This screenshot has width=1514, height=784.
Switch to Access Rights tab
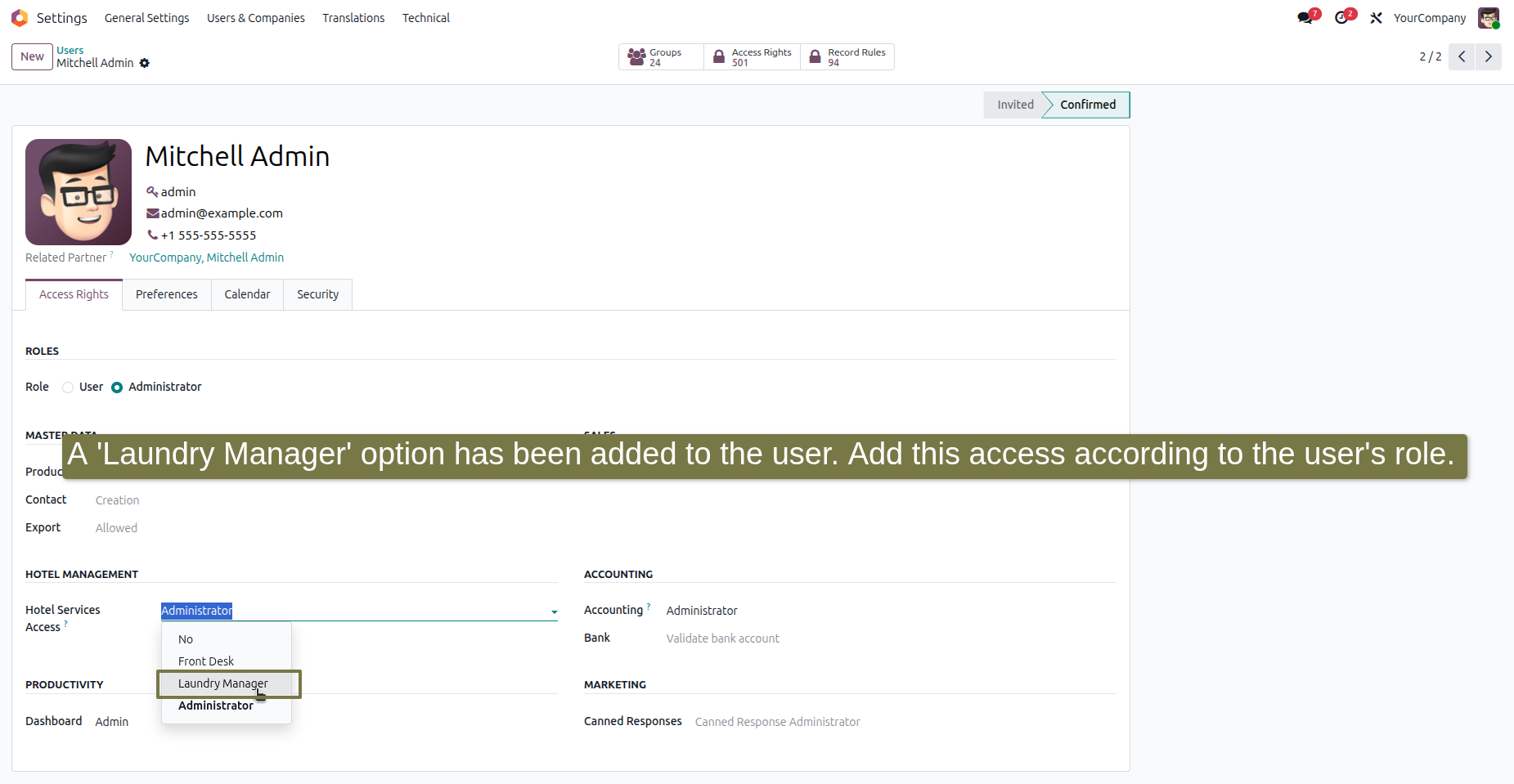point(74,294)
